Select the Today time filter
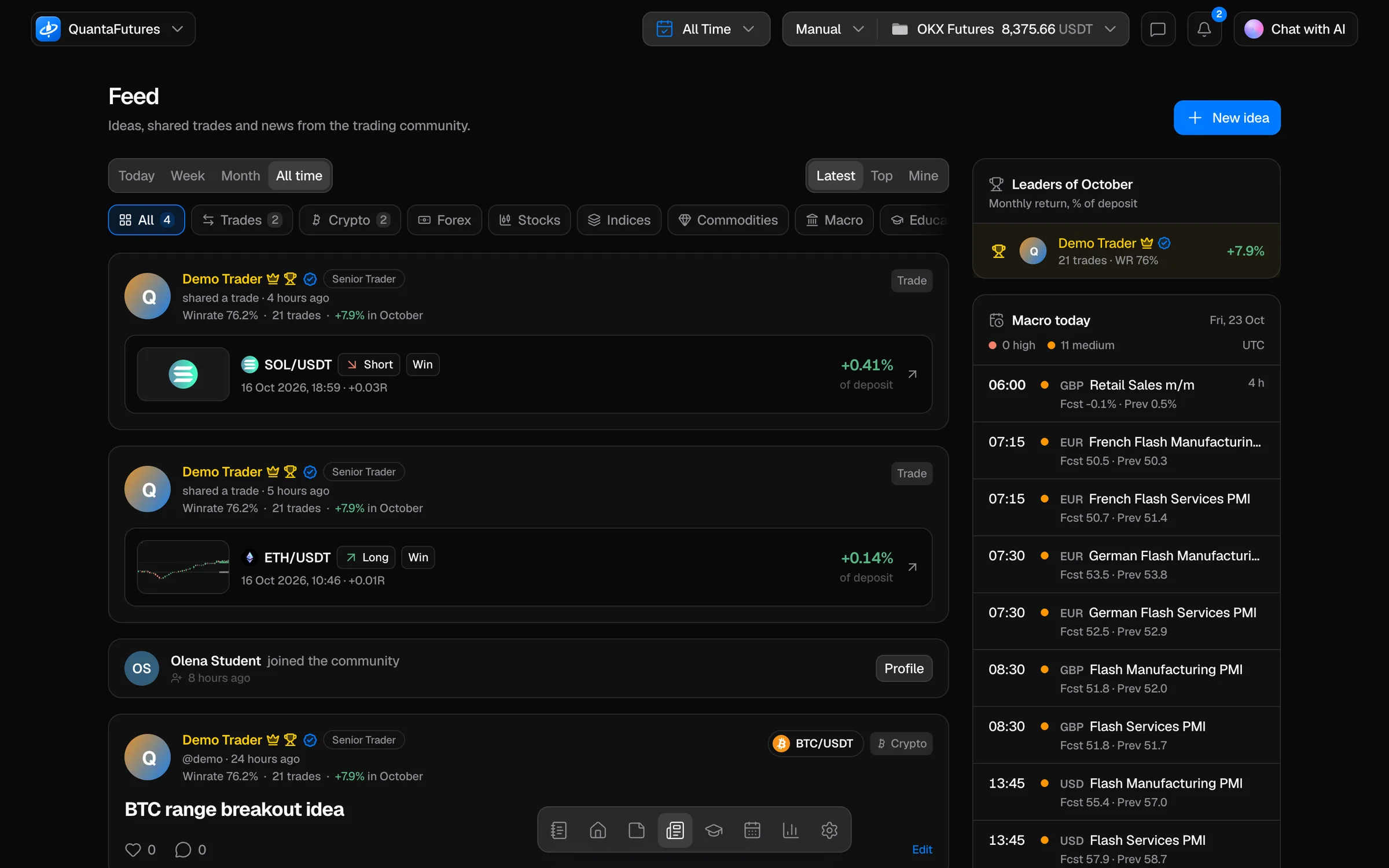Screen dimensions: 1389x868 pos(137,175)
